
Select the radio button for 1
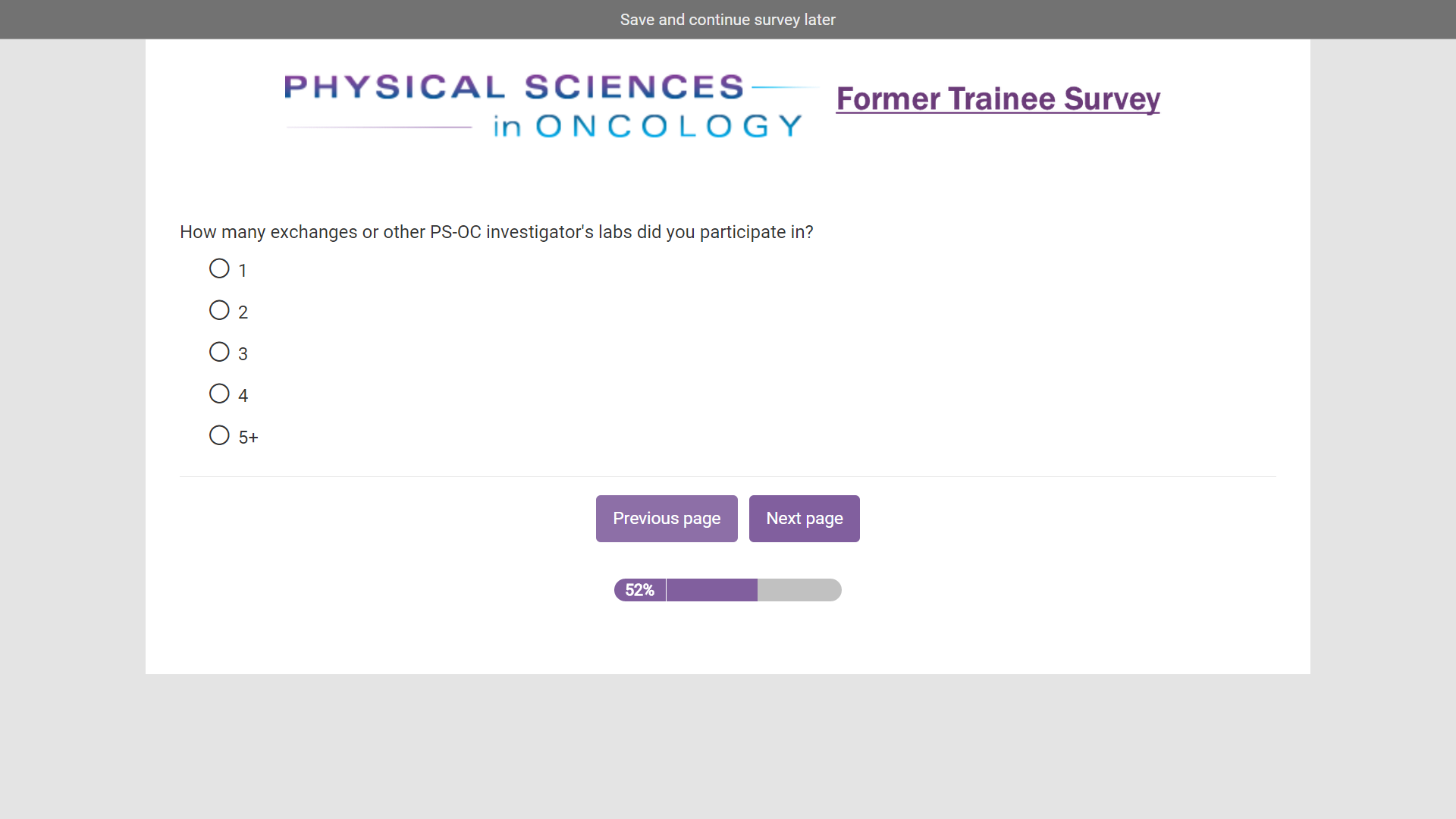[219, 268]
